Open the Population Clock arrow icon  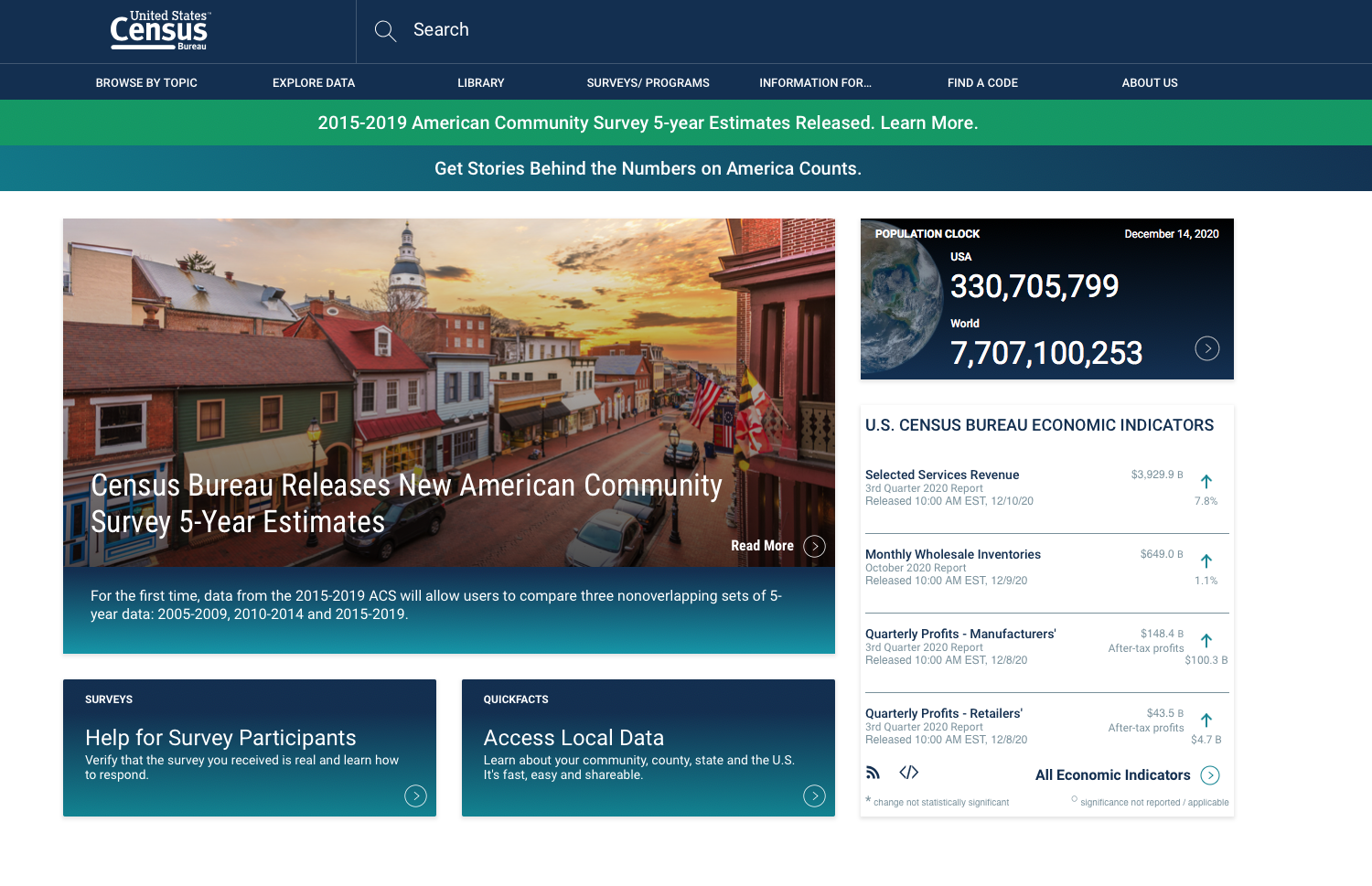[1207, 348]
